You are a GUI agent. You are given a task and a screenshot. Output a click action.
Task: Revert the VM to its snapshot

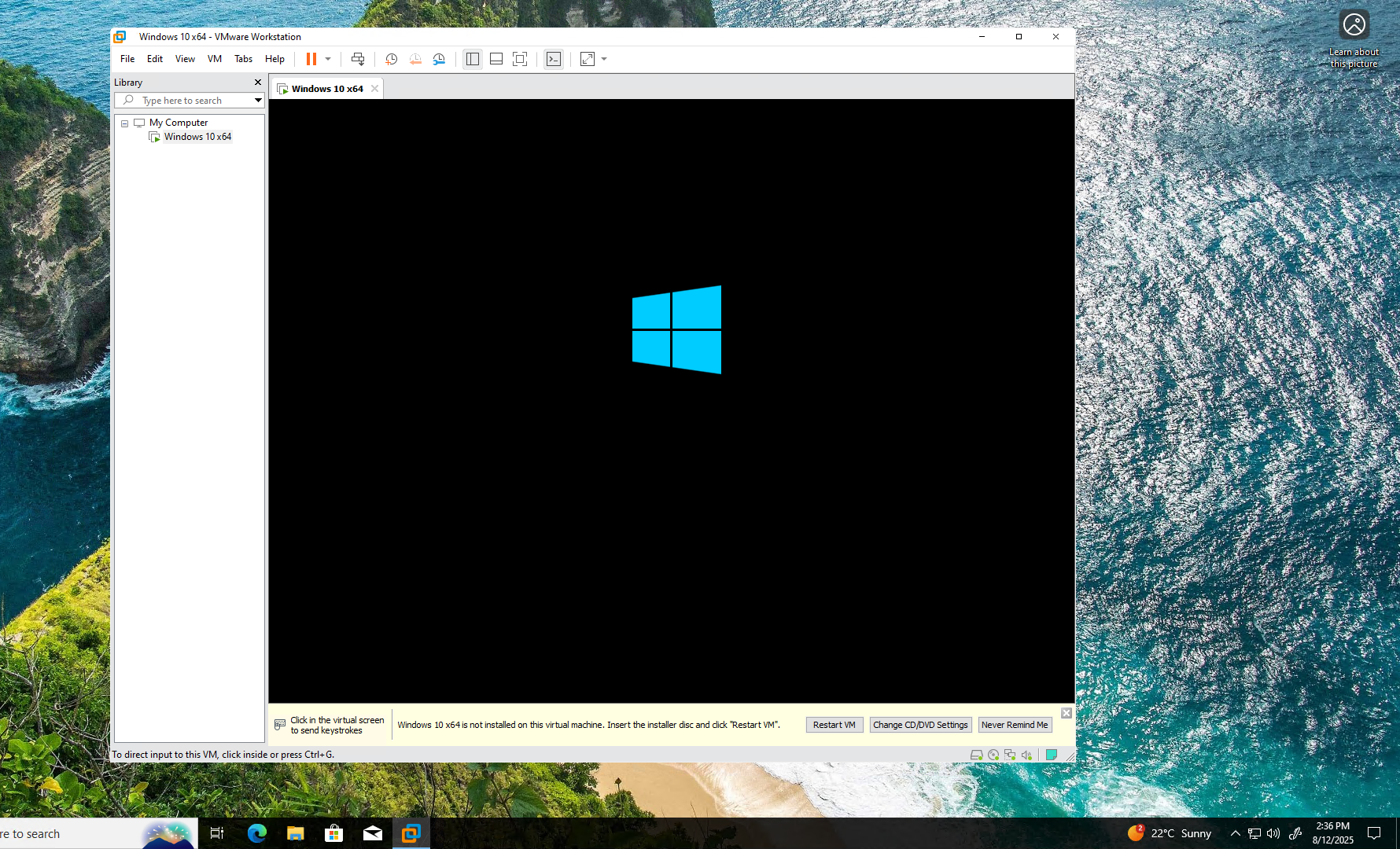[x=415, y=59]
